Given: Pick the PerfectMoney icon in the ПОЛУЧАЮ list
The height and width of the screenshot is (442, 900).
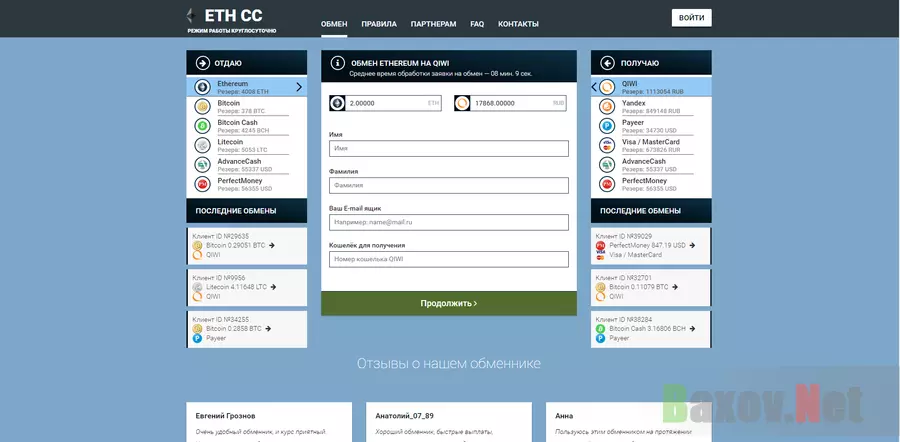Looking at the screenshot, I should [607, 184].
